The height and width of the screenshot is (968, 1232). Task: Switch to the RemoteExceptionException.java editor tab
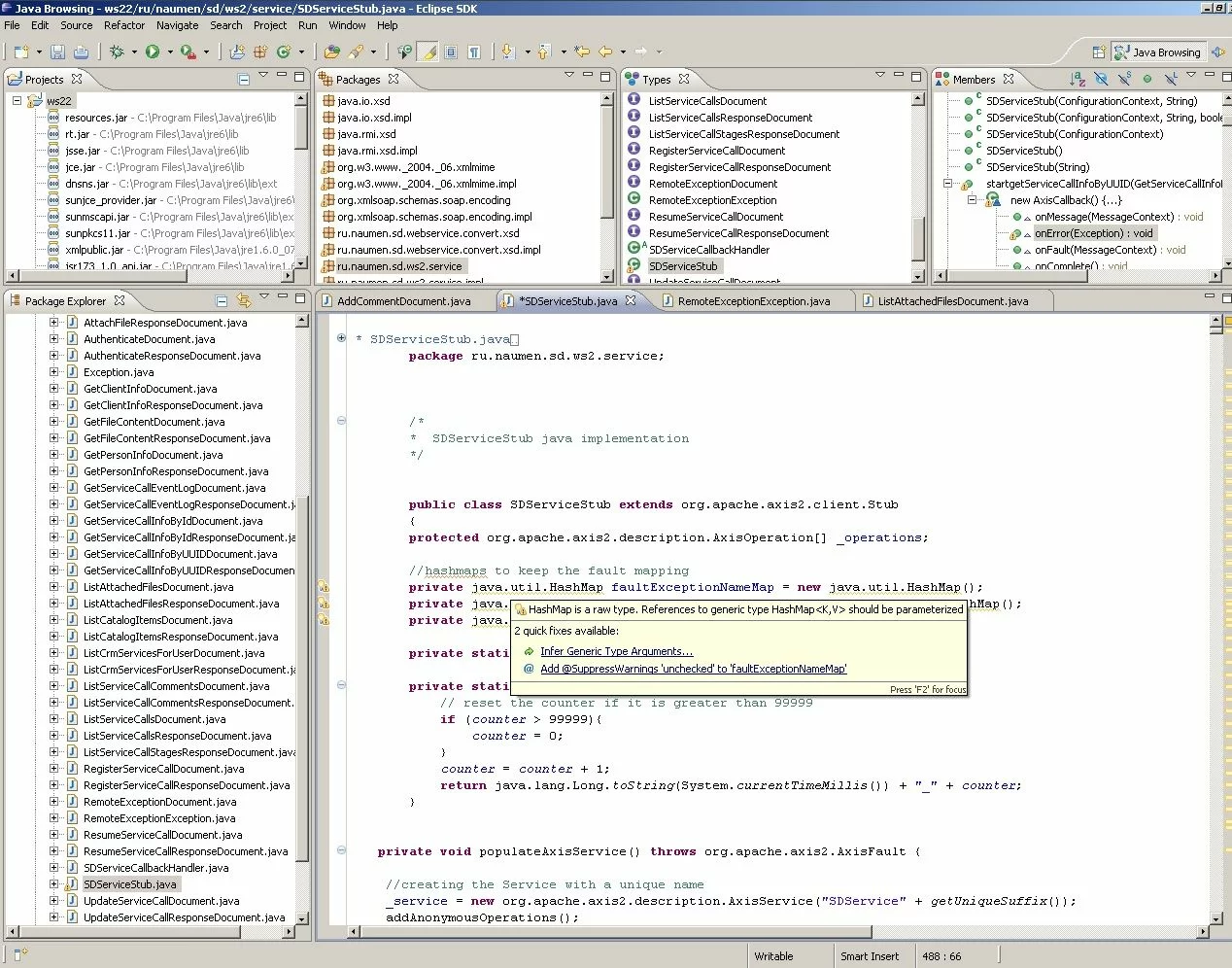click(753, 301)
